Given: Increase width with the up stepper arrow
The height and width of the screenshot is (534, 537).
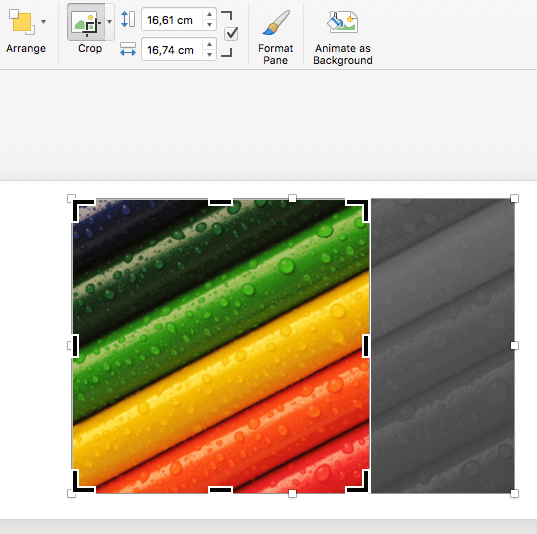Looking at the screenshot, I should pyautogui.click(x=209, y=44).
